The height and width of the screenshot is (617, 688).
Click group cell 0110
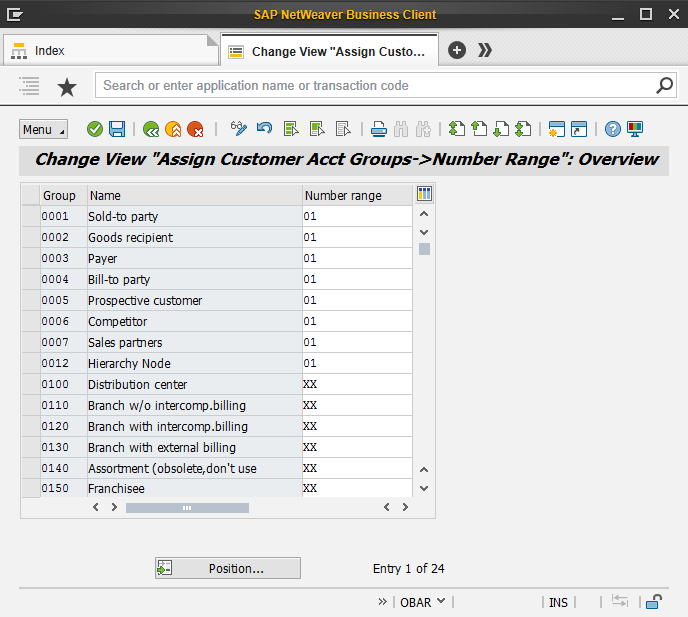pos(64,405)
